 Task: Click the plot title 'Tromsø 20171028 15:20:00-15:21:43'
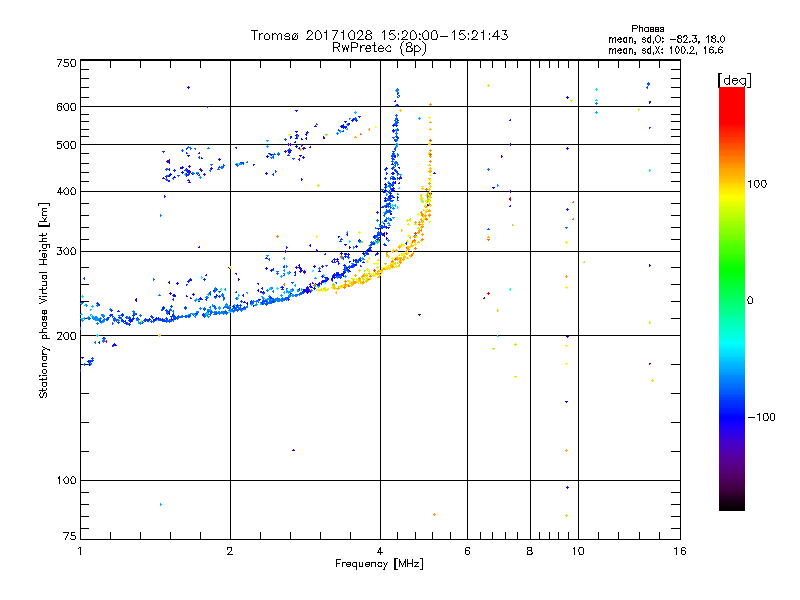380,35
